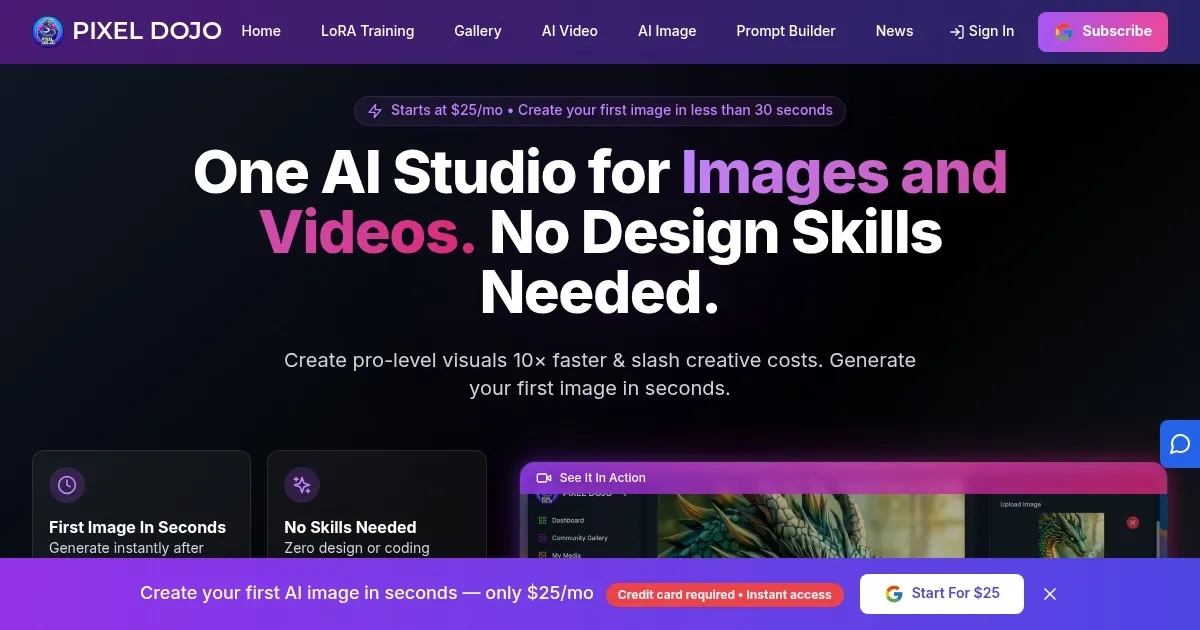Screen dimensions: 1200x630
Task: Click the clock icon above First Image In Seconds
Action: [x=67, y=485]
